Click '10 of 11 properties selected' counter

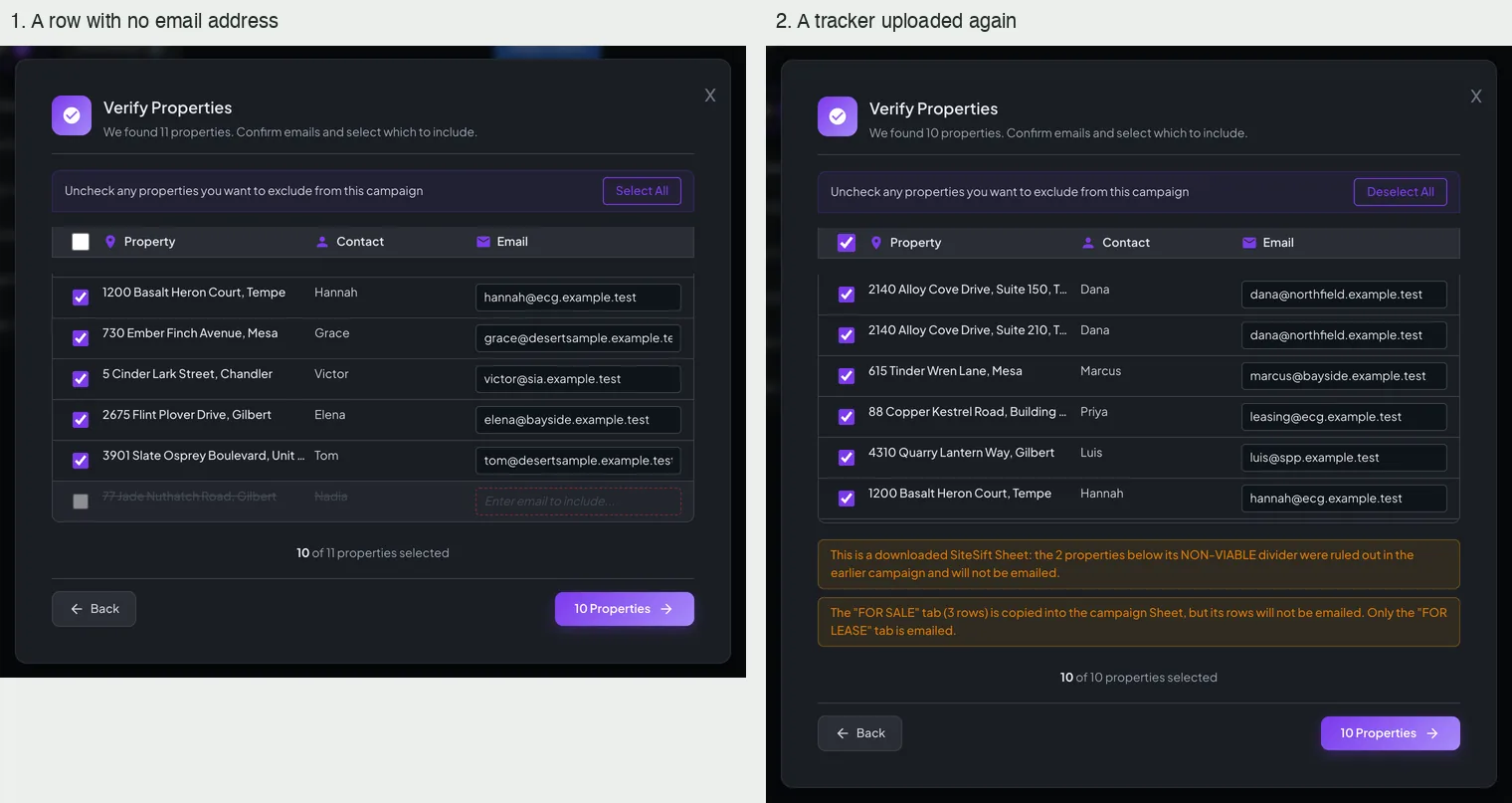coord(373,553)
